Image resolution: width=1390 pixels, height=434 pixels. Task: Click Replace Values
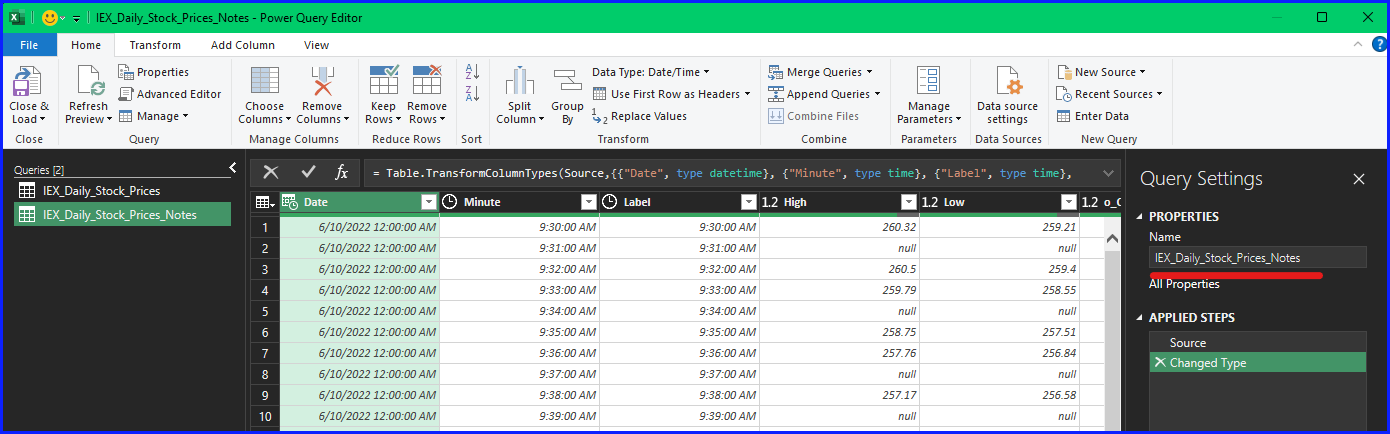coord(639,116)
